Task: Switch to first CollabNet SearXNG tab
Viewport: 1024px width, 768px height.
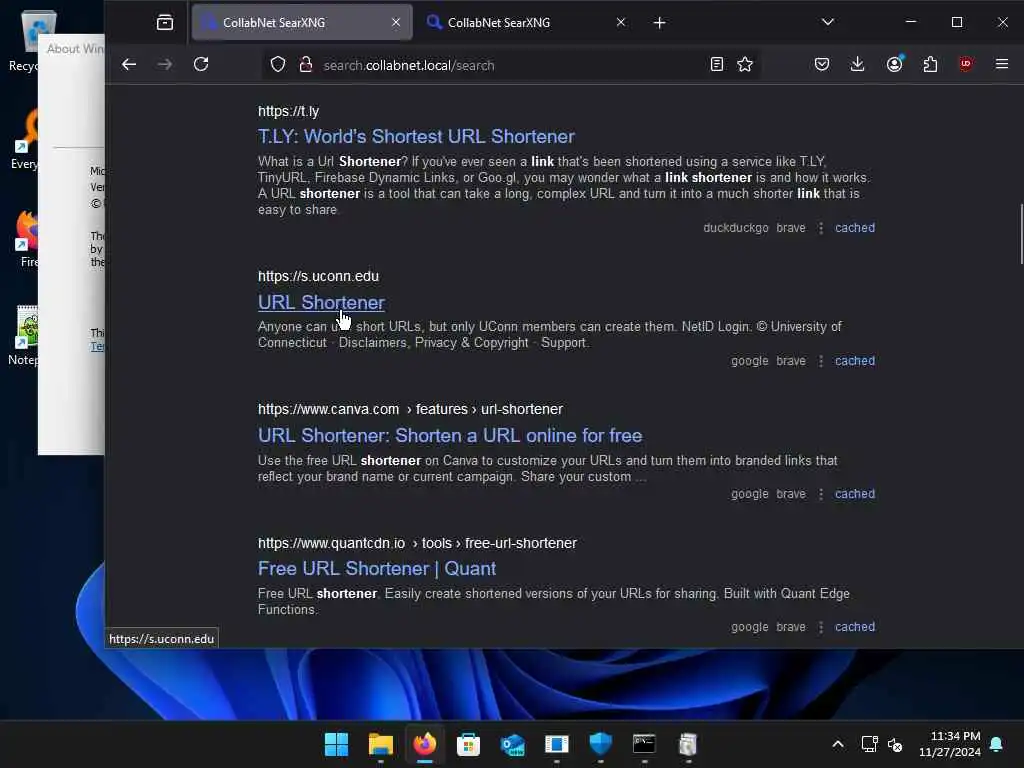Action: pos(302,22)
